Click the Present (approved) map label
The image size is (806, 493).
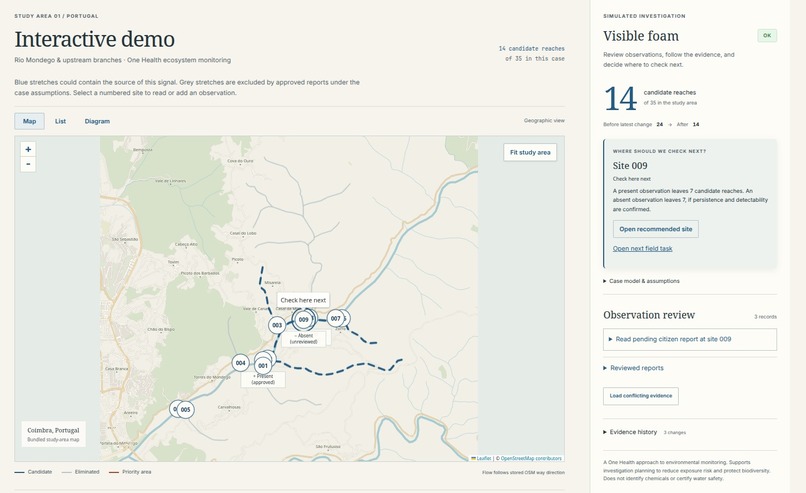(x=263, y=379)
